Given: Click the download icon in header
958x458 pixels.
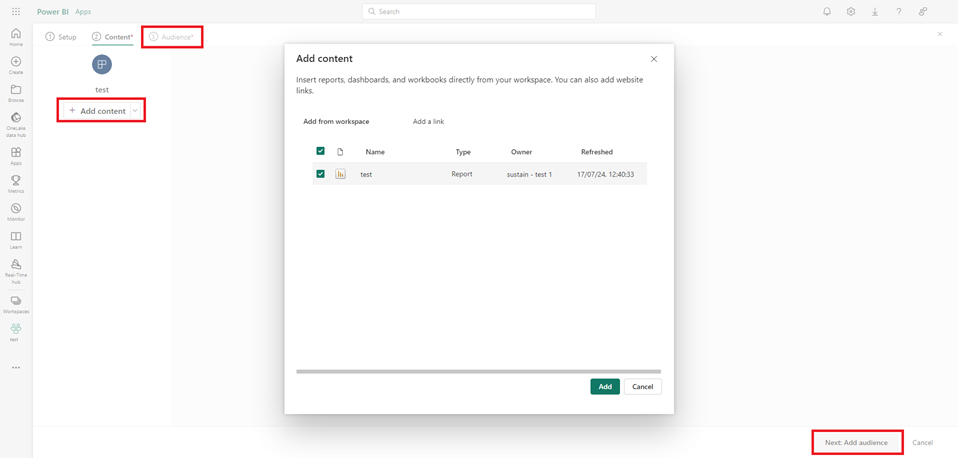Looking at the screenshot, I should point(875,12).
